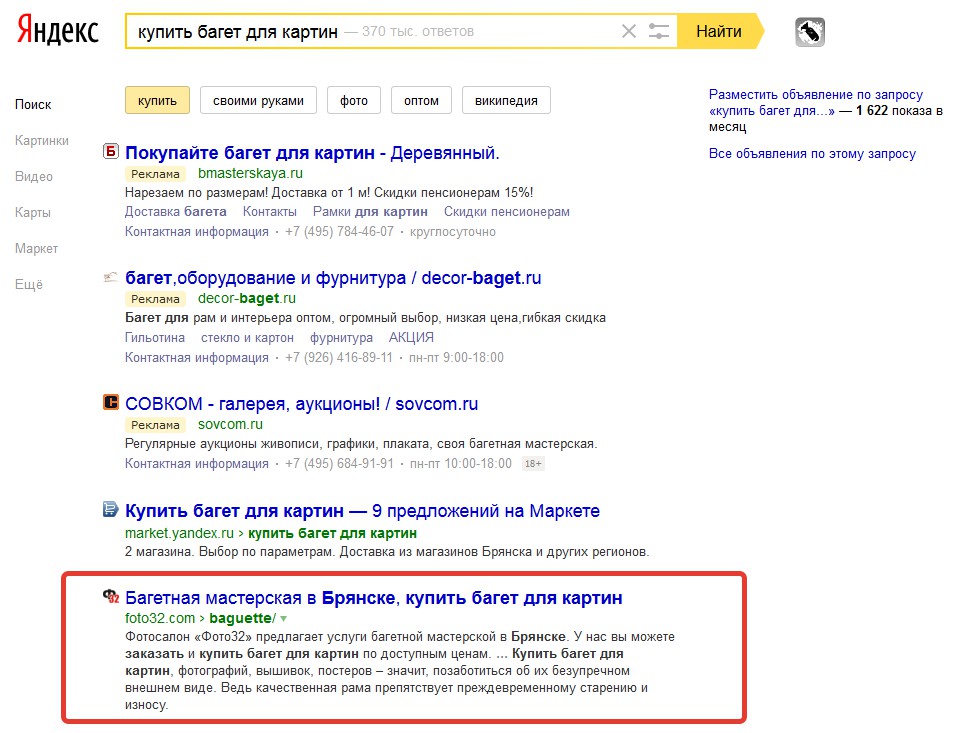Open Контакты sitelink
The image size is (977, 733).
coord(270,212)
